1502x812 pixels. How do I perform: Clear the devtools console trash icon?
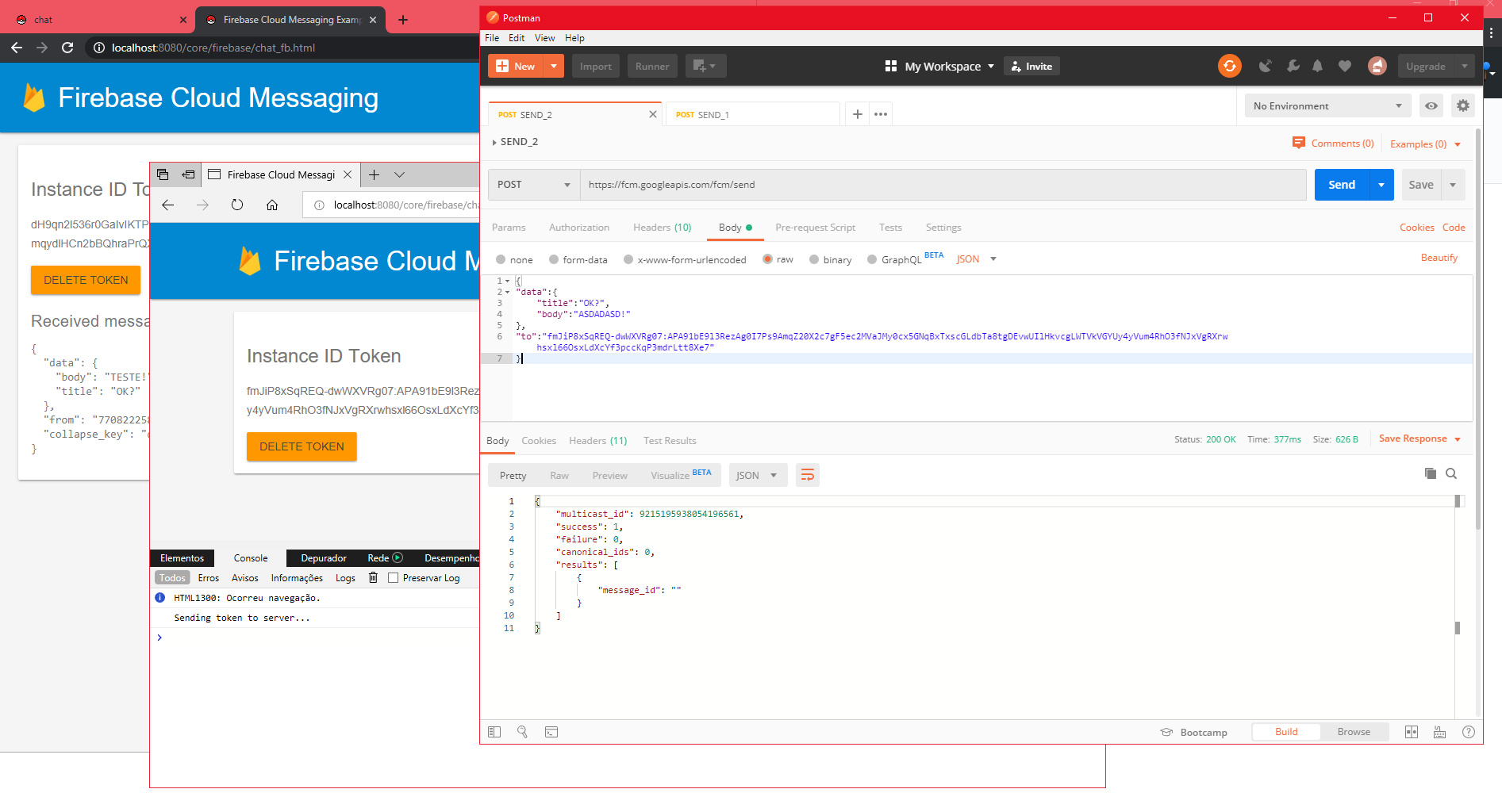[373, 577]
